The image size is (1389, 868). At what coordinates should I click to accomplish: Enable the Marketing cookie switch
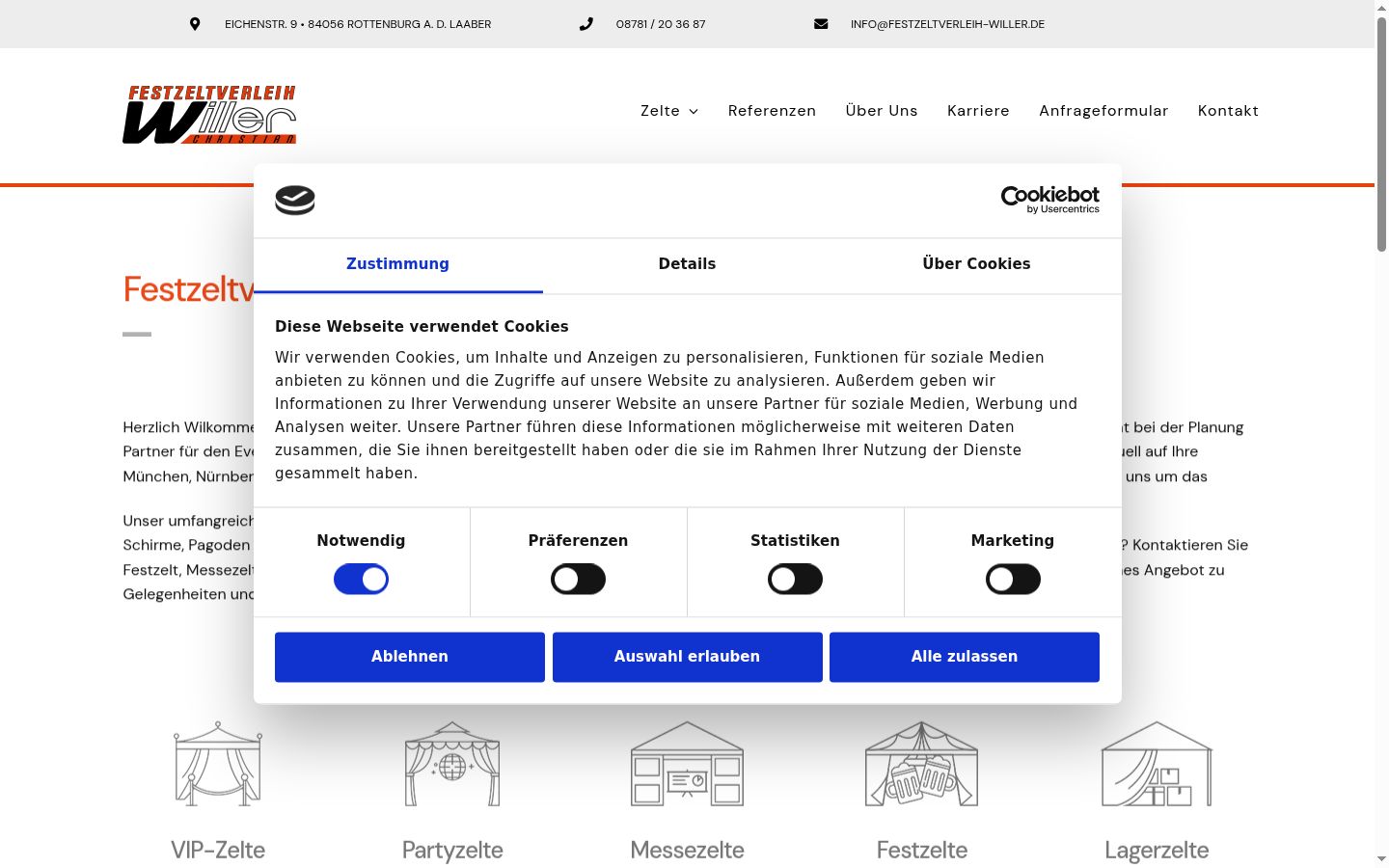tap(1013, 580)
